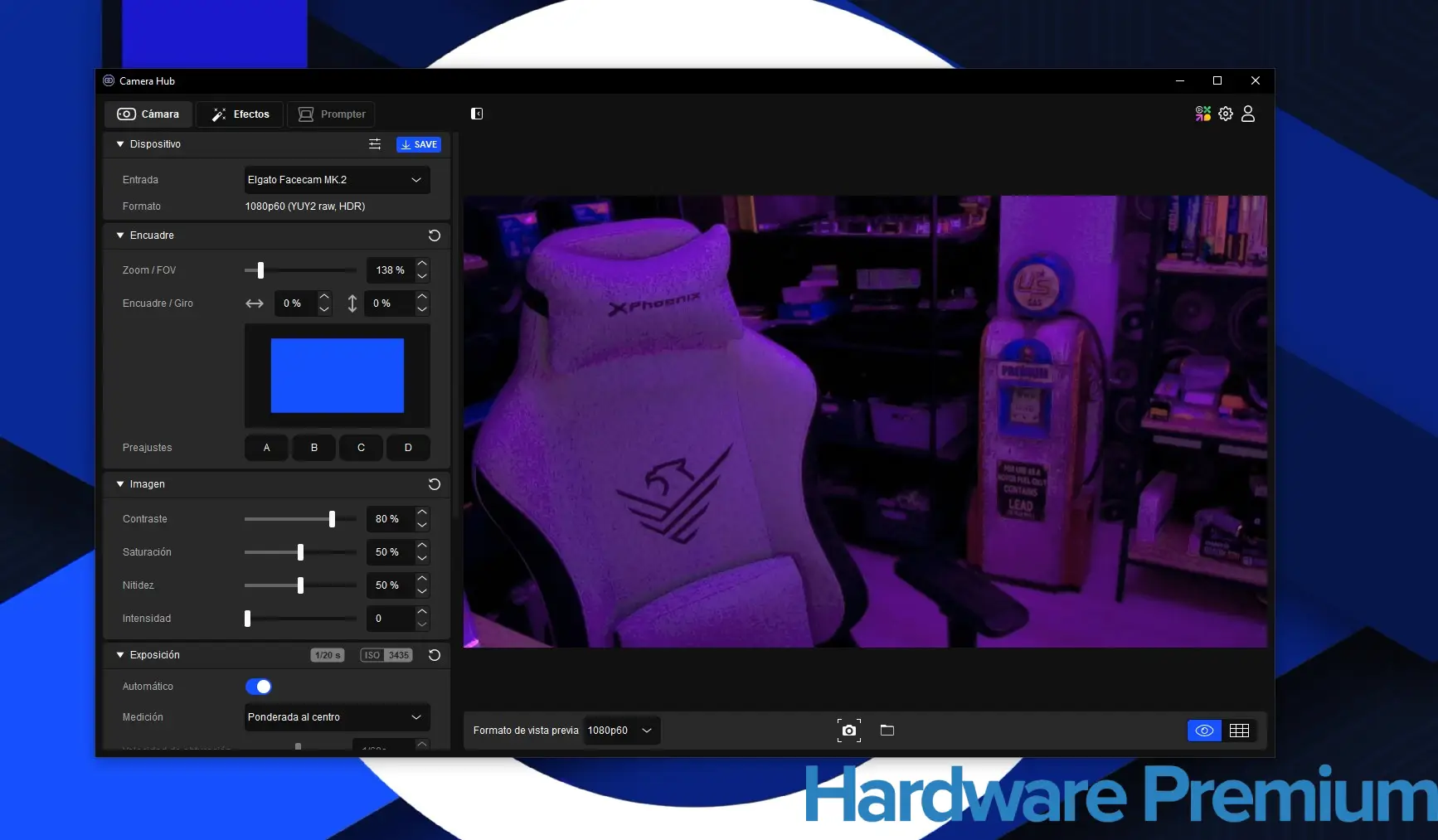Decrease horizontal pan percentage
The image size is (1438, 840).
[324, 310]
